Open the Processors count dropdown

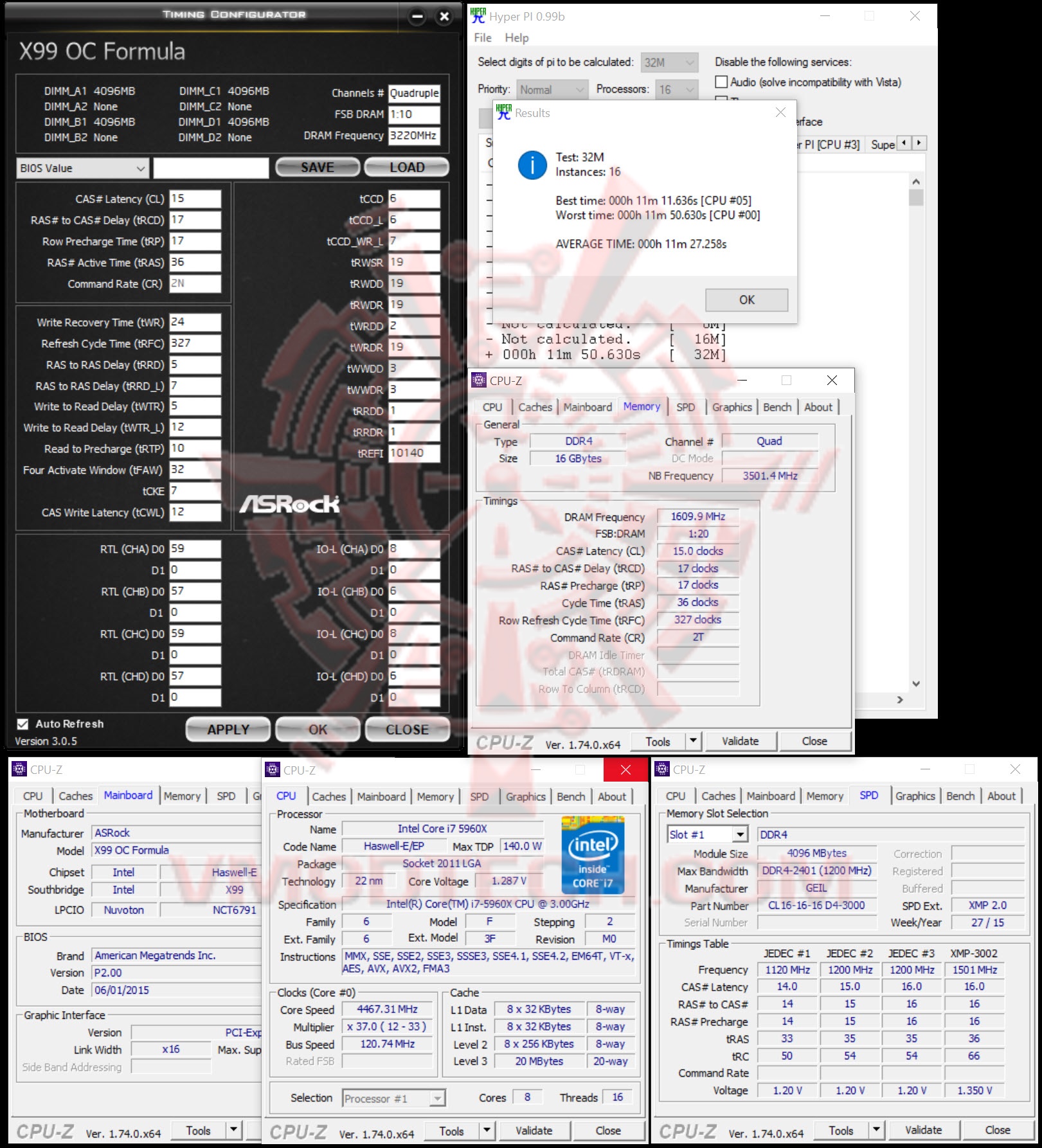pos(676,89)
